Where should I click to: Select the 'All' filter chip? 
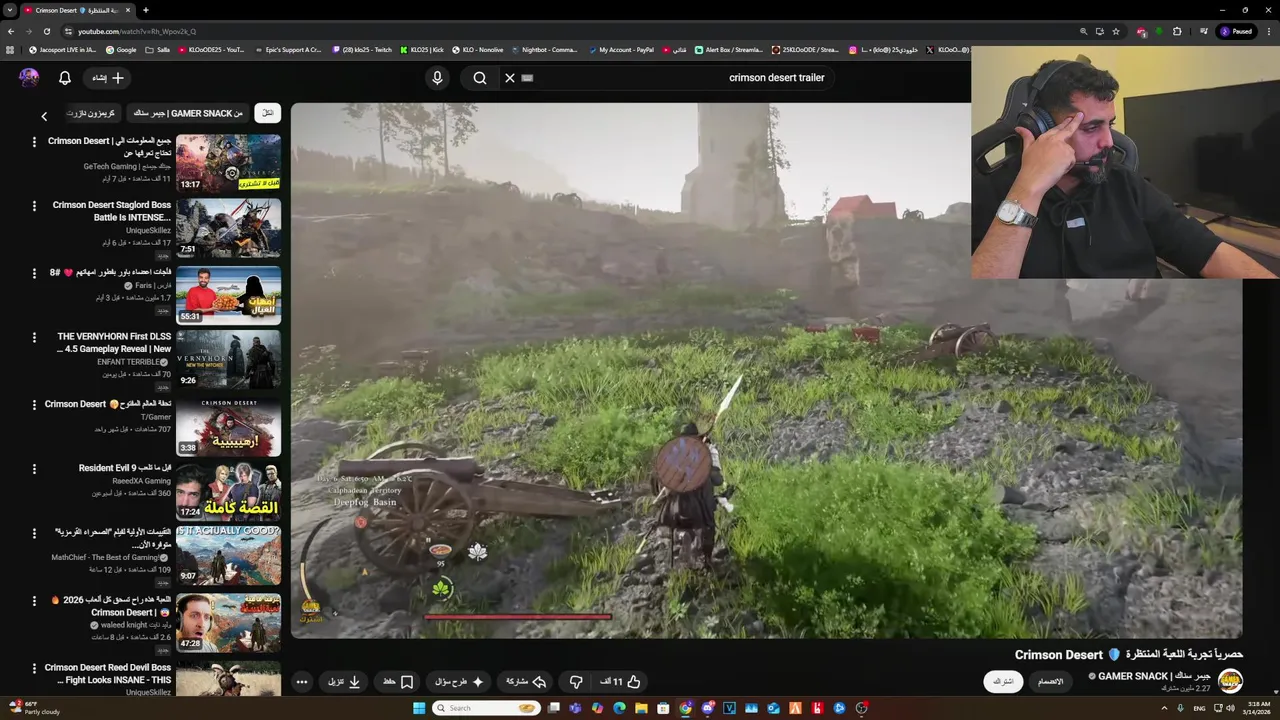(x=268, y=113)
